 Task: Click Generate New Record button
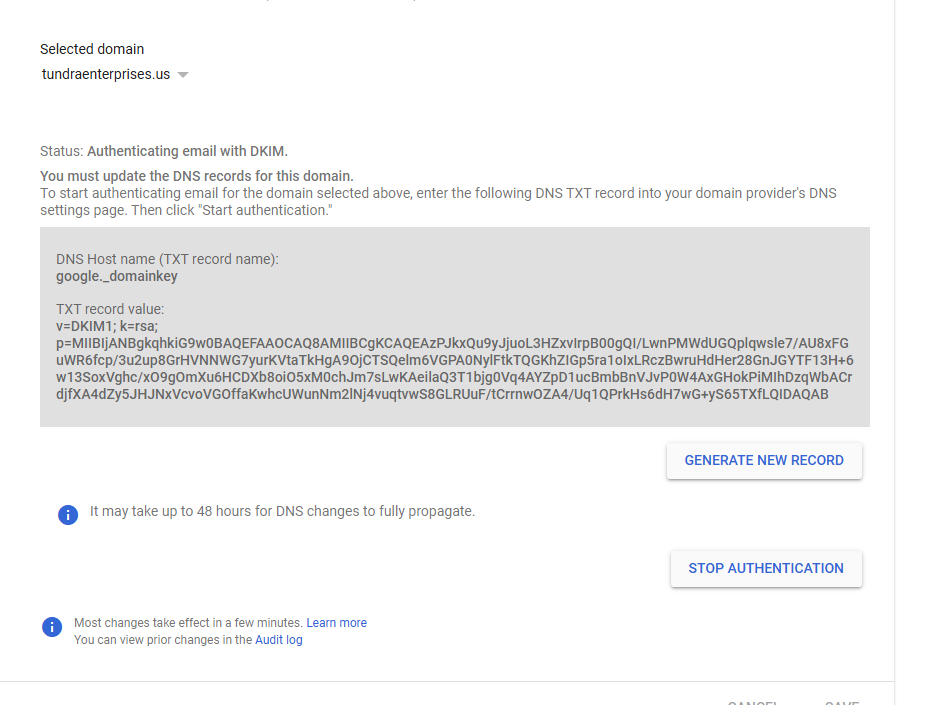(764, 460)
